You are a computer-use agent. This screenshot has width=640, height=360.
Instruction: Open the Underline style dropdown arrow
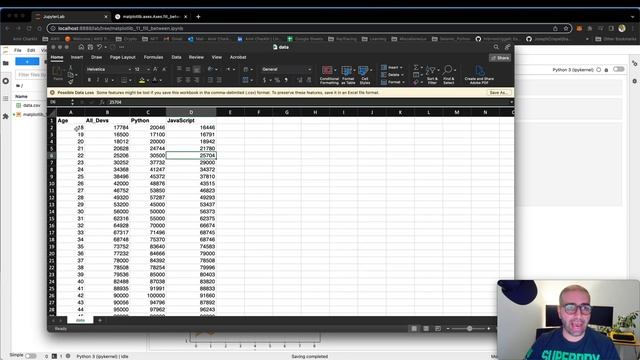tap(113, 80)
